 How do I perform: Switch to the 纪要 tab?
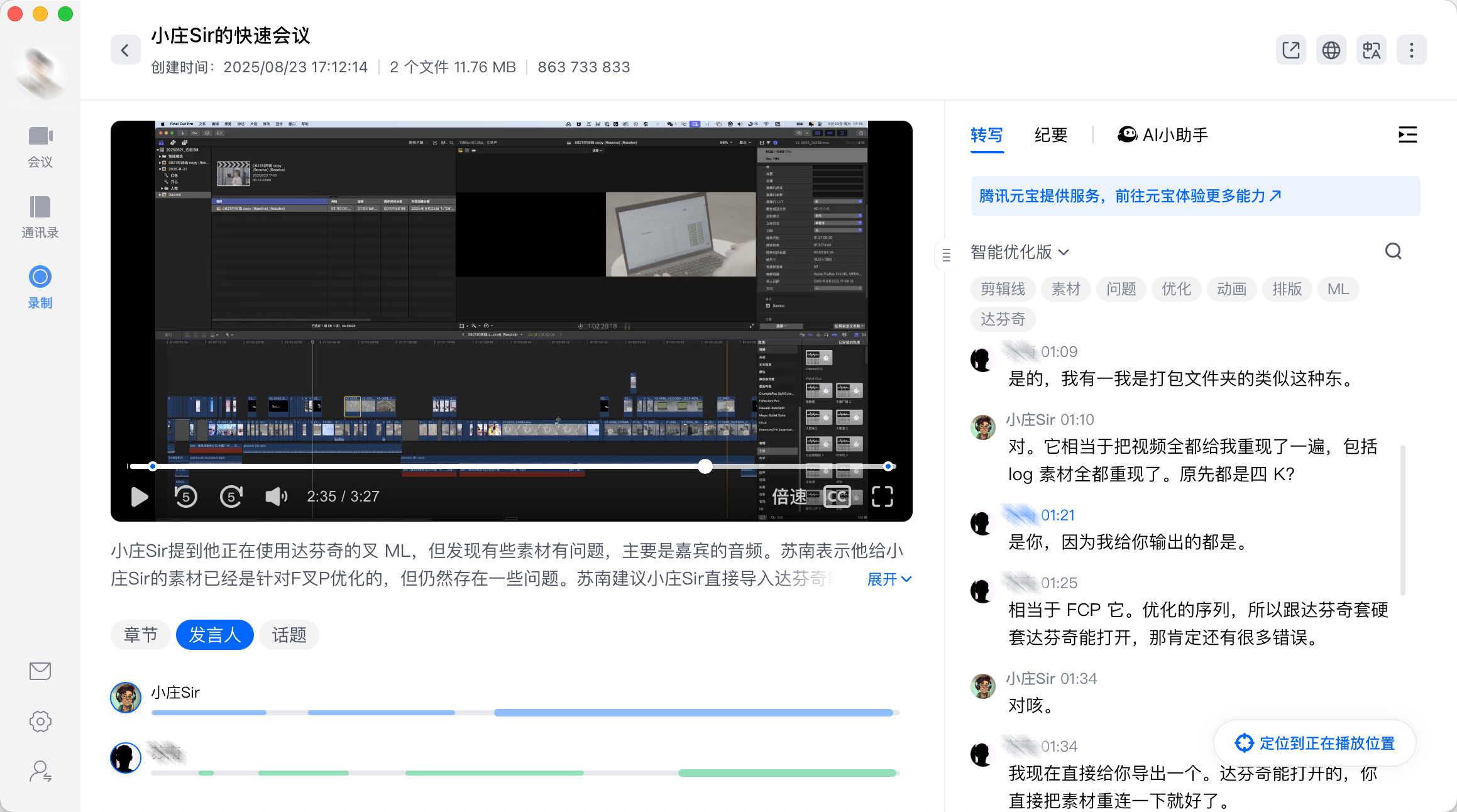(x=1050, y=135)
